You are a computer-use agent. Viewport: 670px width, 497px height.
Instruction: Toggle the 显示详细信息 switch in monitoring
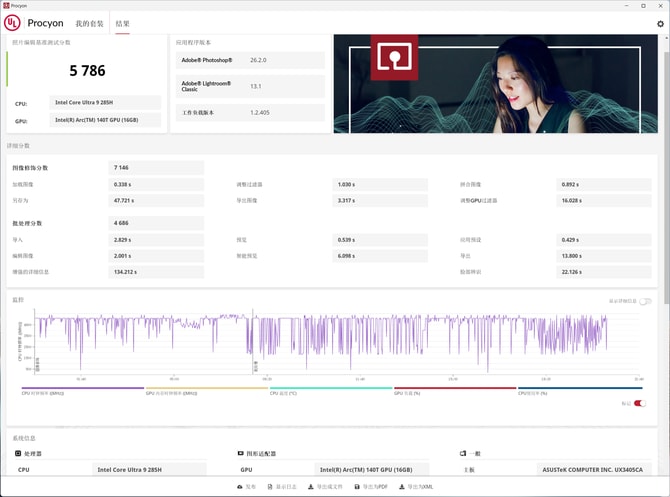(x=646, y=301)
